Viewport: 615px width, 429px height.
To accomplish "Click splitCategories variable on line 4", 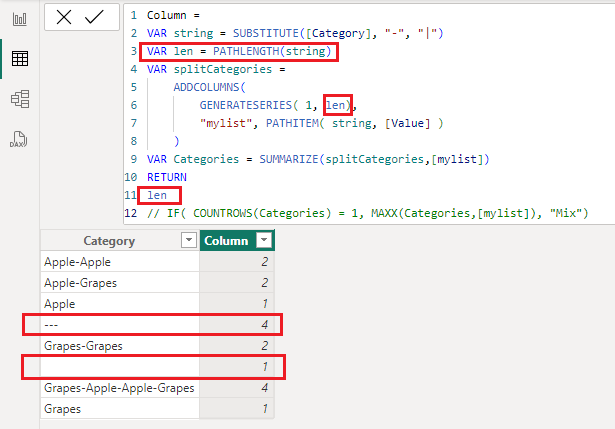I will click(223, 70).
